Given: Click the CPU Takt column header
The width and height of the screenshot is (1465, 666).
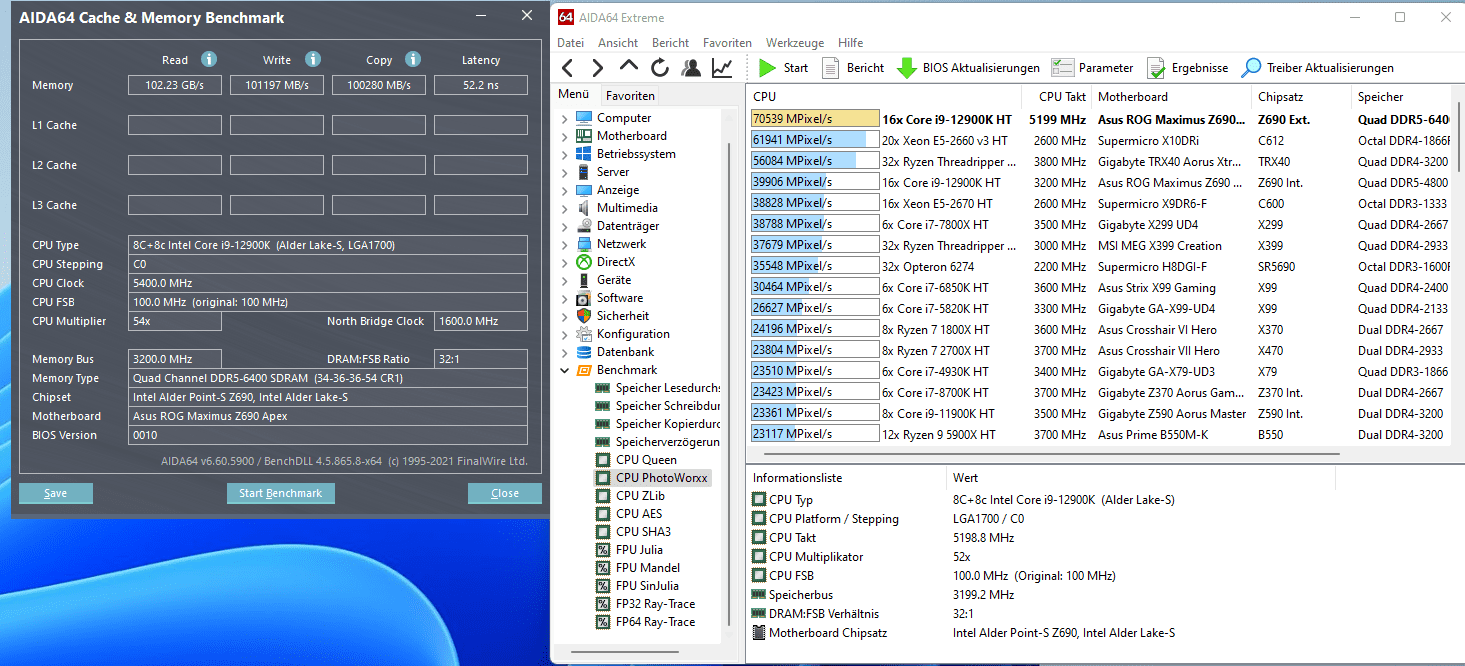Looking at the screenshot, I should (1062, 97).
